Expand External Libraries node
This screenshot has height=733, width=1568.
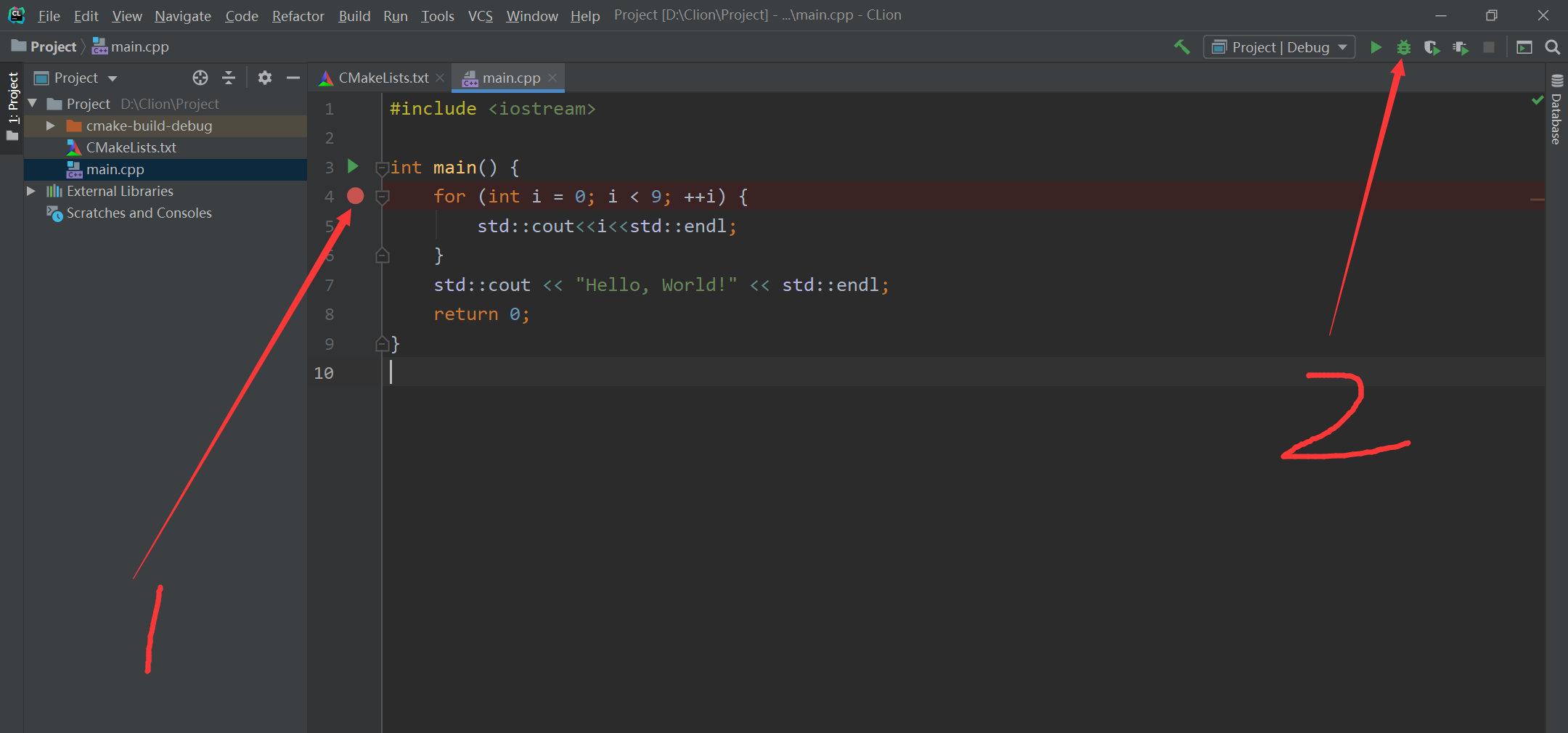pos(31,191)
